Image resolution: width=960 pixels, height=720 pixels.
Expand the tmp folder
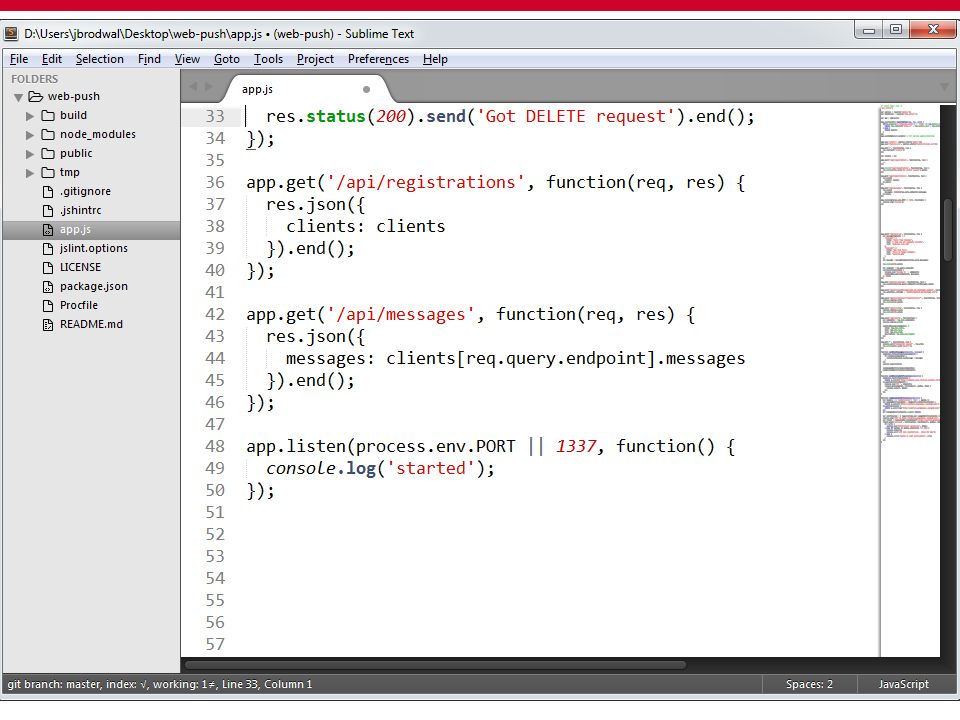tap(29, 173)
